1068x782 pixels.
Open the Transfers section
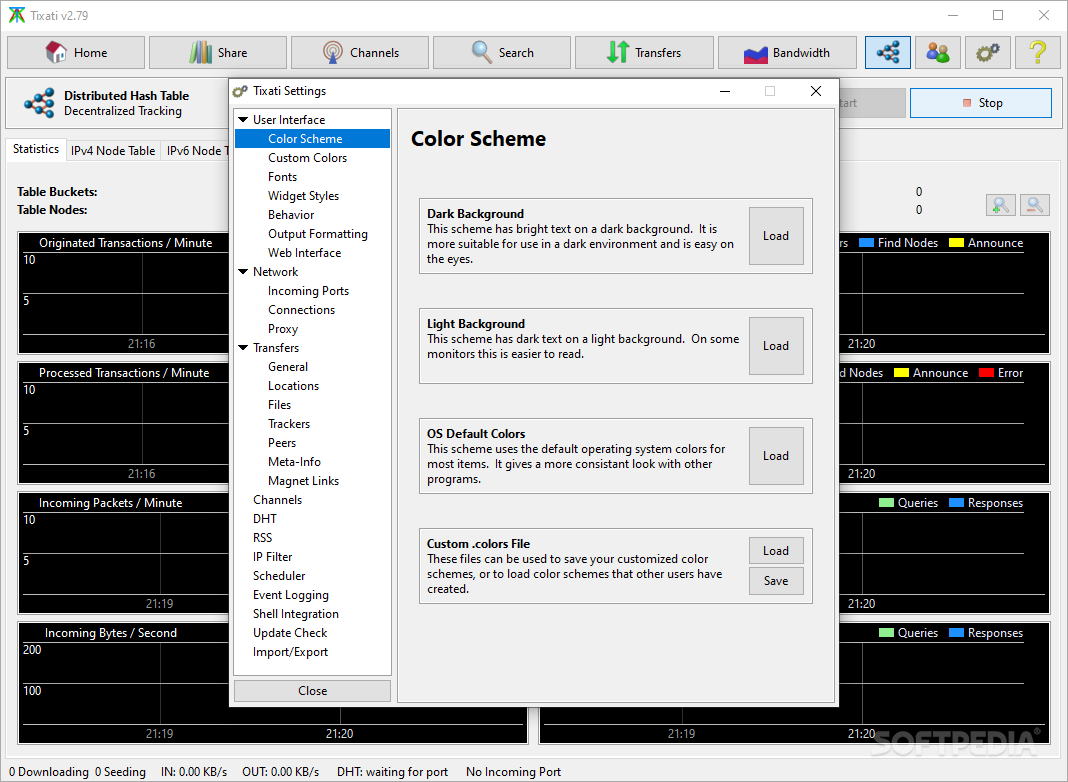pyautogui.click(x=644, y=52)
